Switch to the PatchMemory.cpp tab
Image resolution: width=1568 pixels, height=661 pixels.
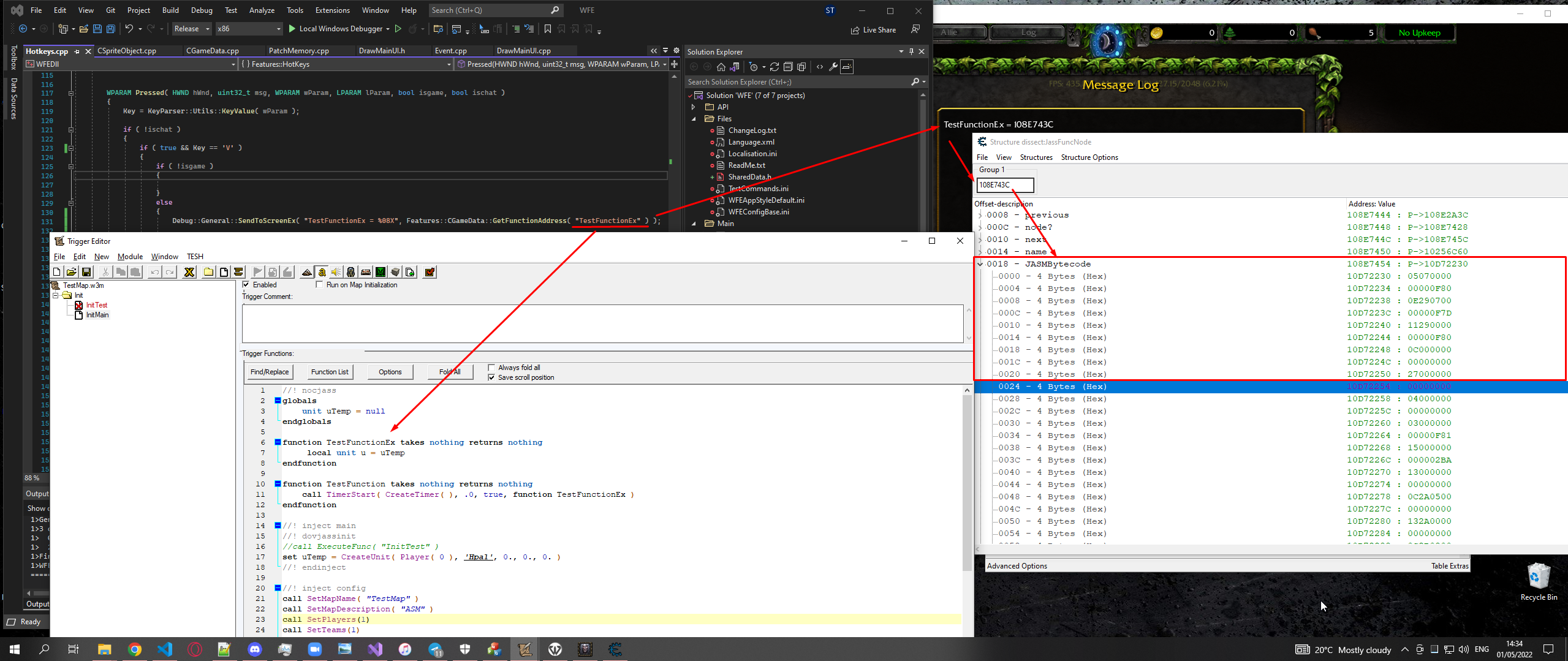(298, 51)
